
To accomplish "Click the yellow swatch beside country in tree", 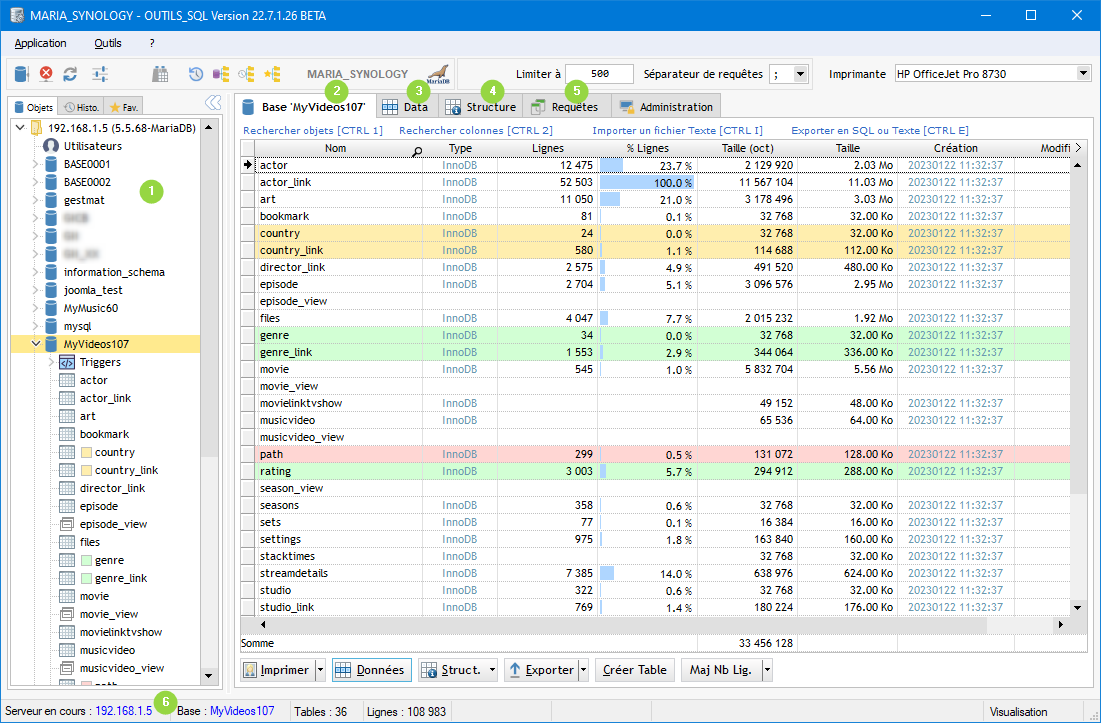I will click(86, 452).
